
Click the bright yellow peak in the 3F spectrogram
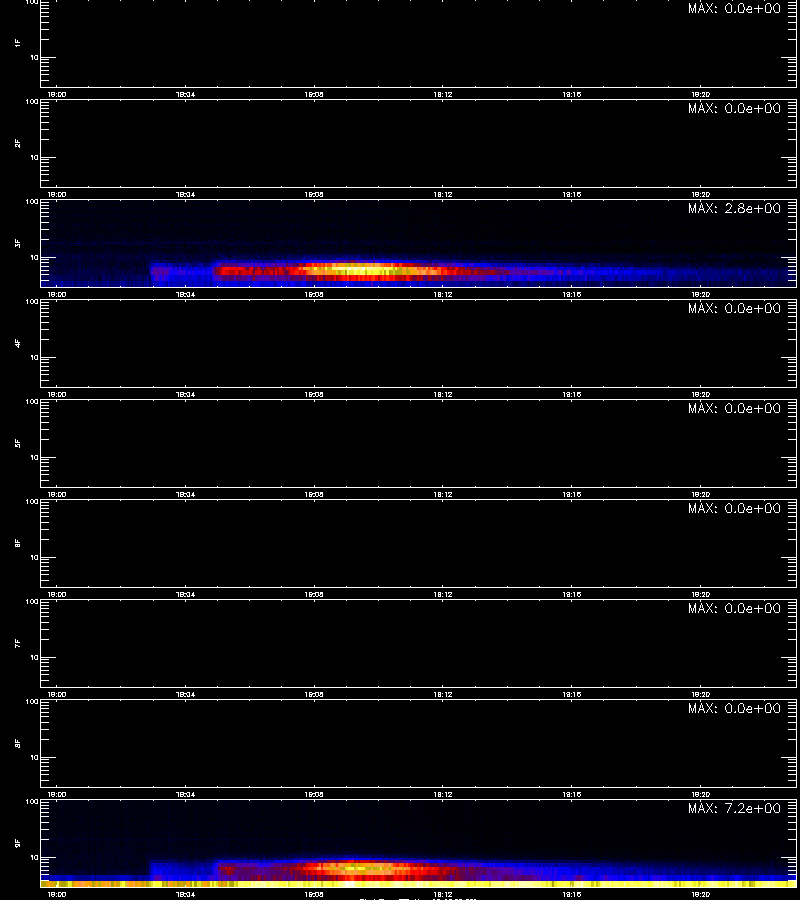click(362, 270)
